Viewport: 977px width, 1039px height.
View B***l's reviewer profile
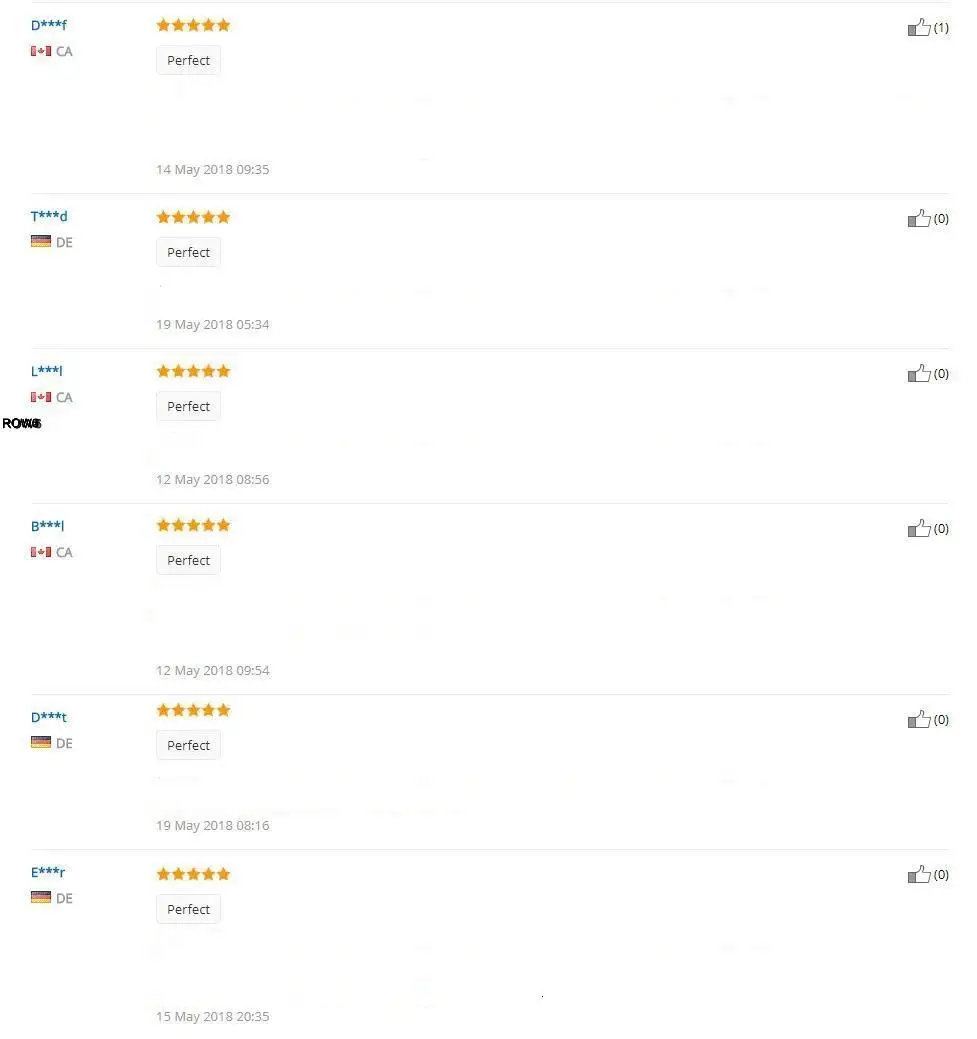click(x=47, y=526)
